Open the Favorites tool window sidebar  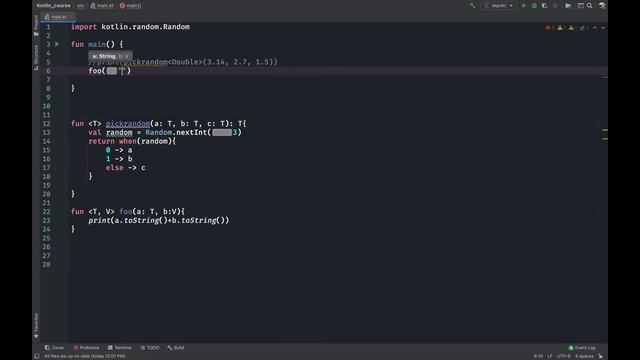point(36,325)
